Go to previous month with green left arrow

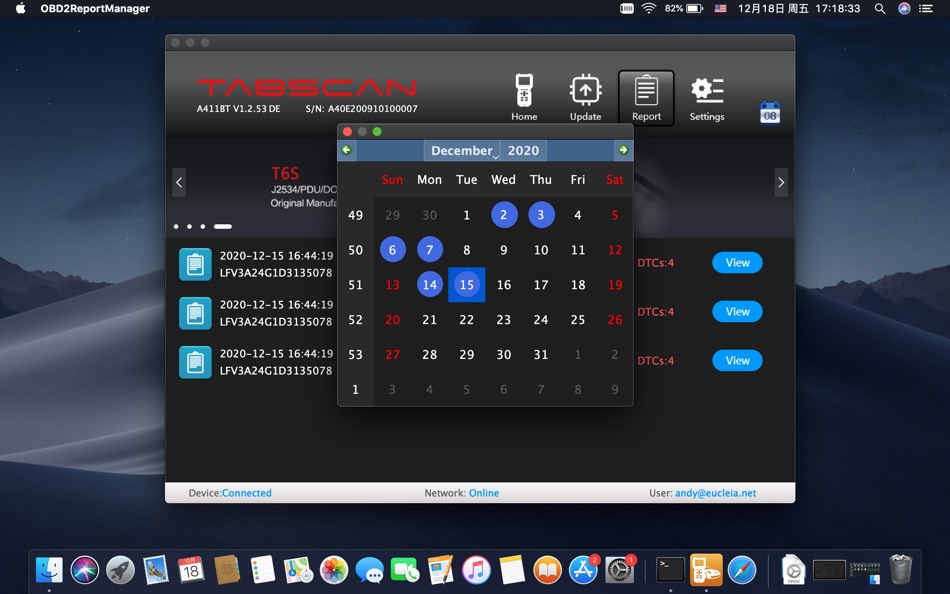tap(347, 150)
